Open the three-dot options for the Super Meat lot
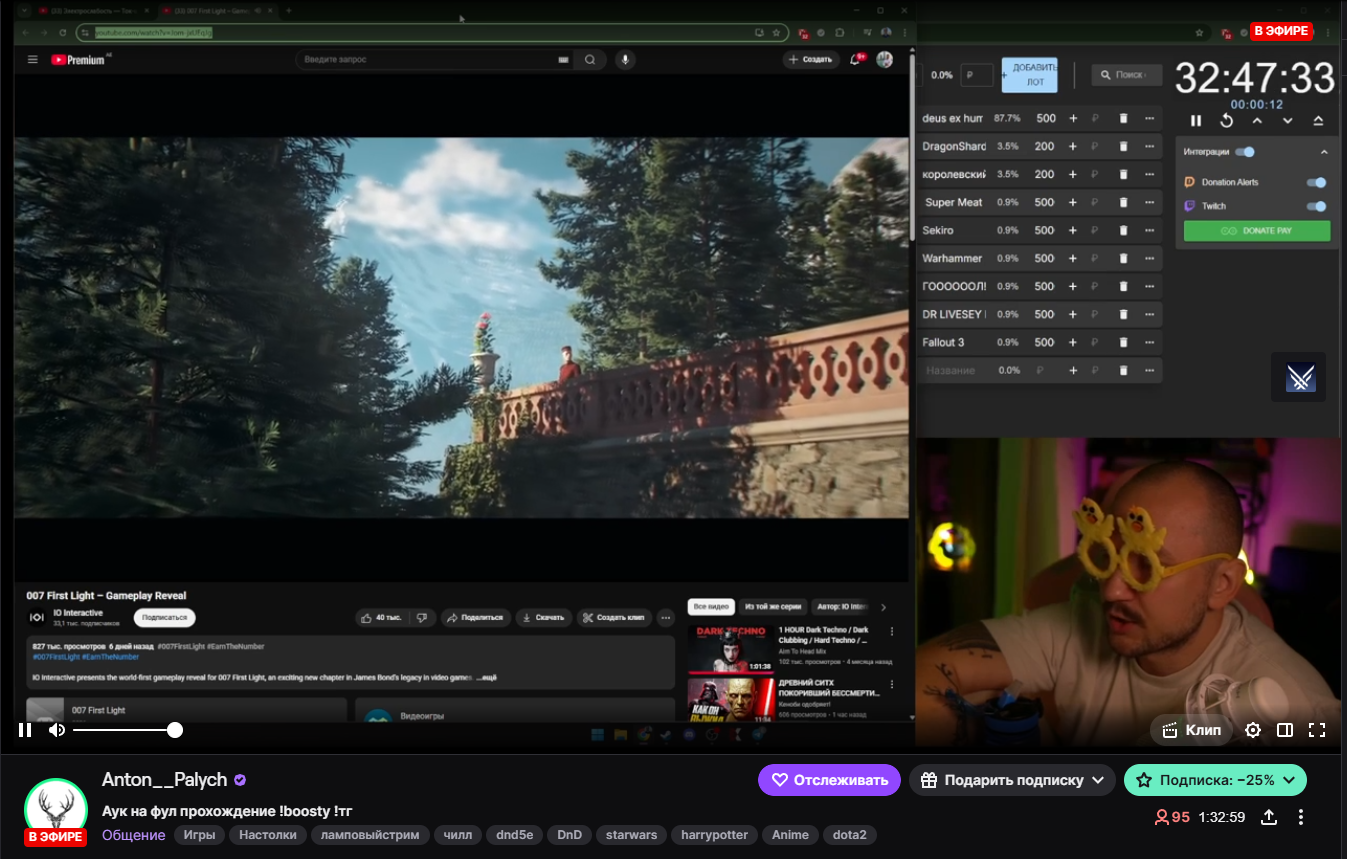 pos(1149,202)
